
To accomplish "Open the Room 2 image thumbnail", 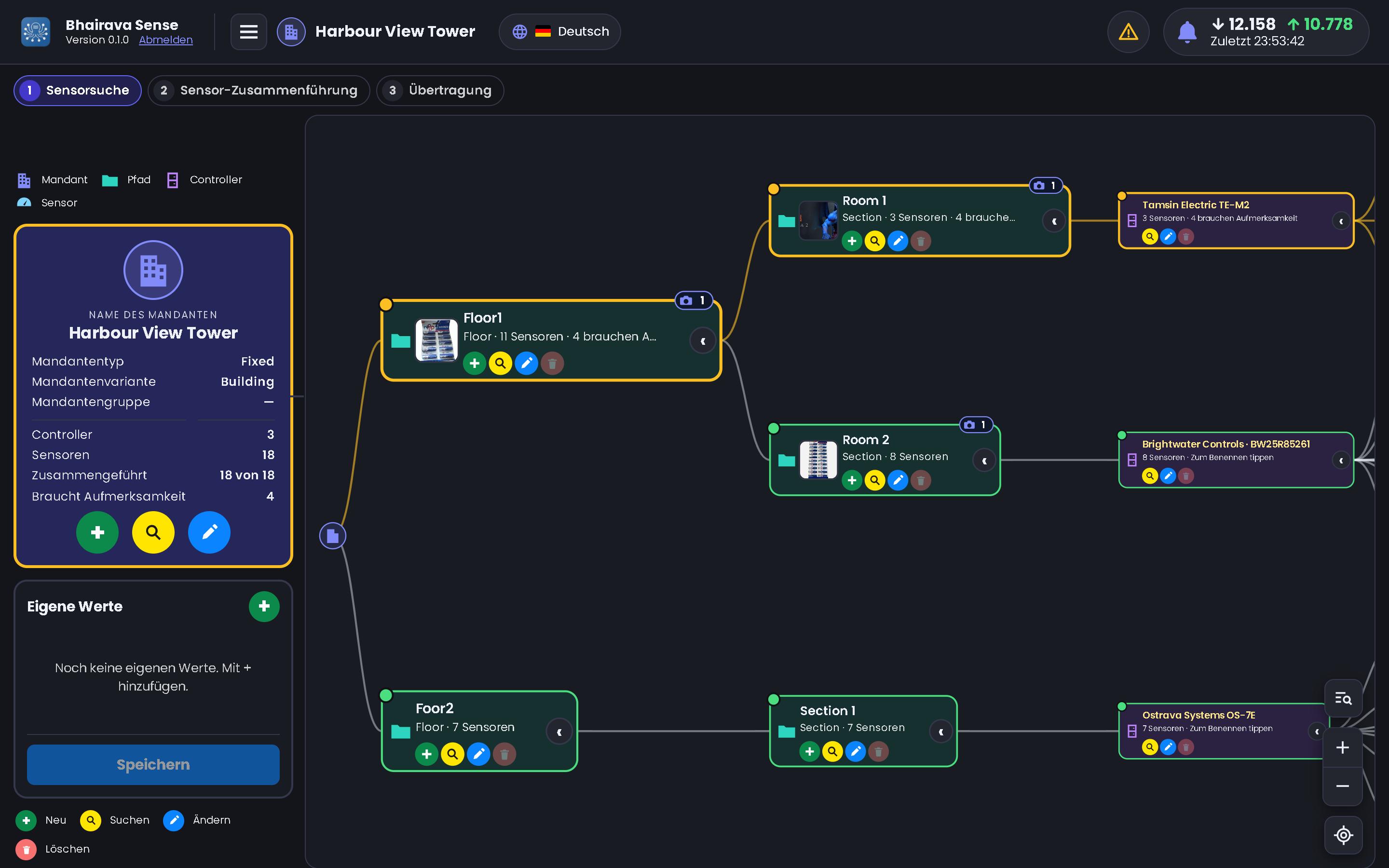I will (x=818, y=460).
